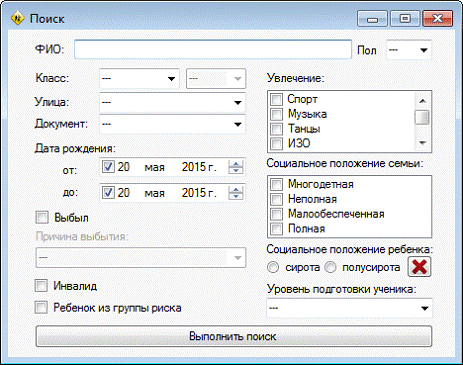Expand the first Класс dropdown

point(139,79)
